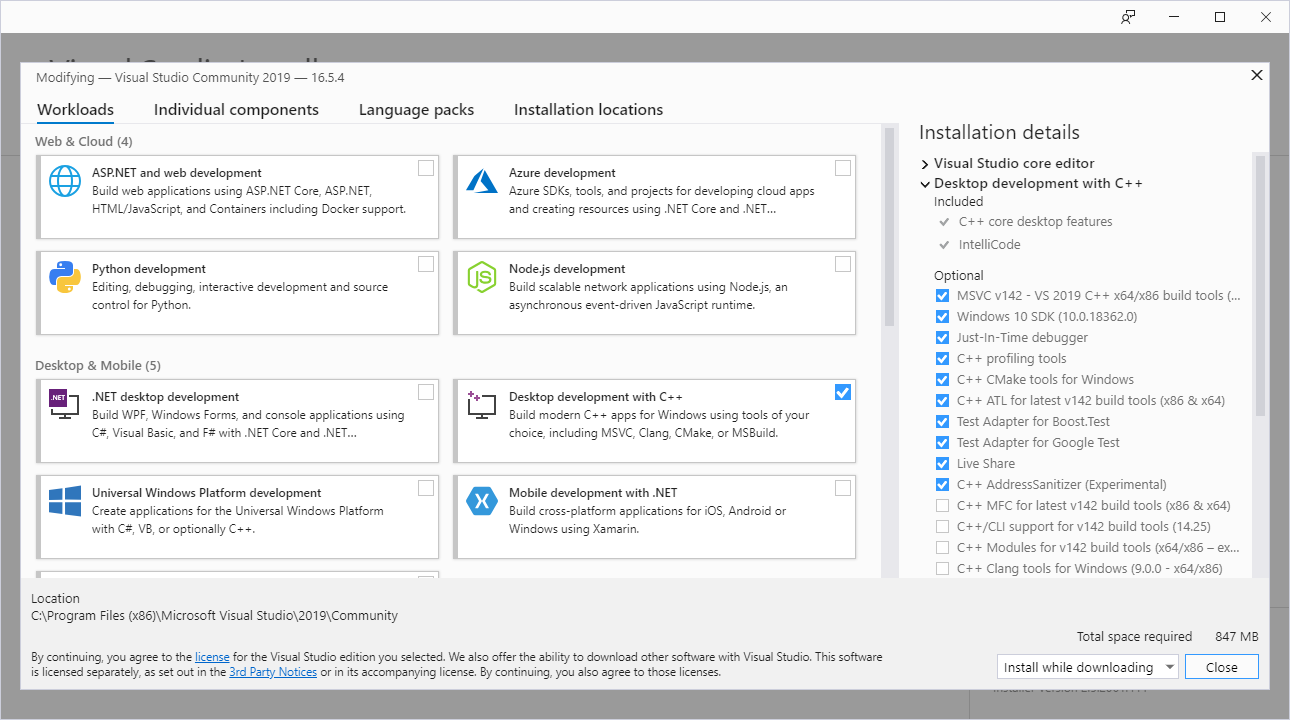Check Universal Windows Platform development workload

(x=426, y=488)
